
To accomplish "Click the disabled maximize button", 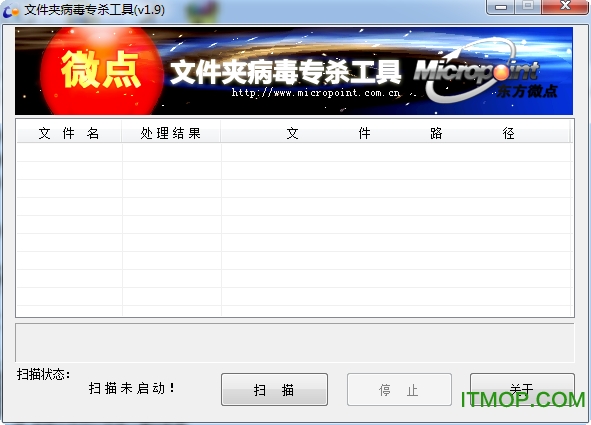I will [528, 6].
